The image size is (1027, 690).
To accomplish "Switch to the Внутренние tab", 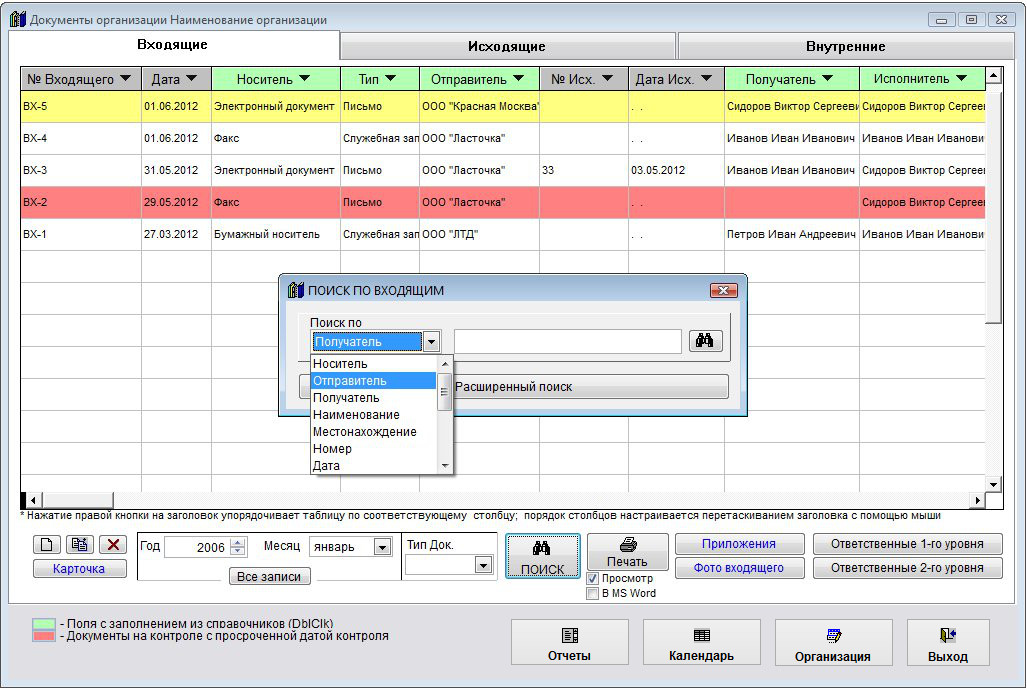I will (x=845, y=47).
